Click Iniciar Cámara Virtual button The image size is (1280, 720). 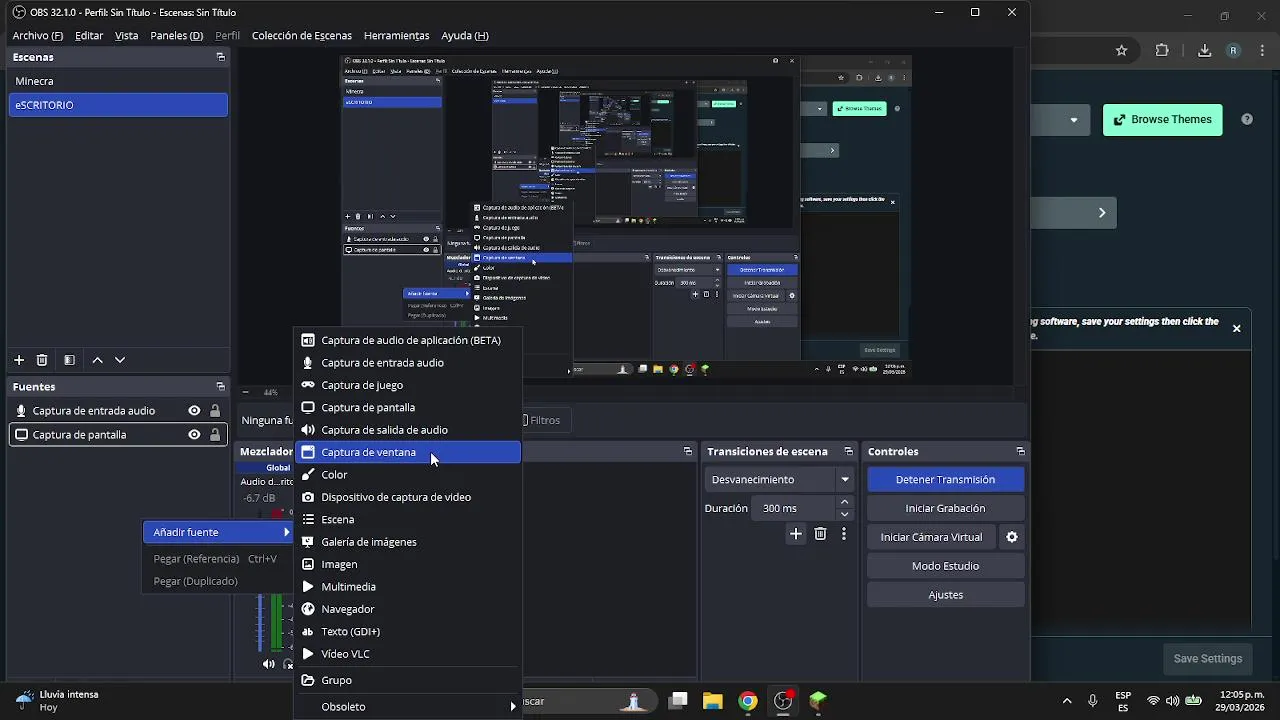pos(931,537)
